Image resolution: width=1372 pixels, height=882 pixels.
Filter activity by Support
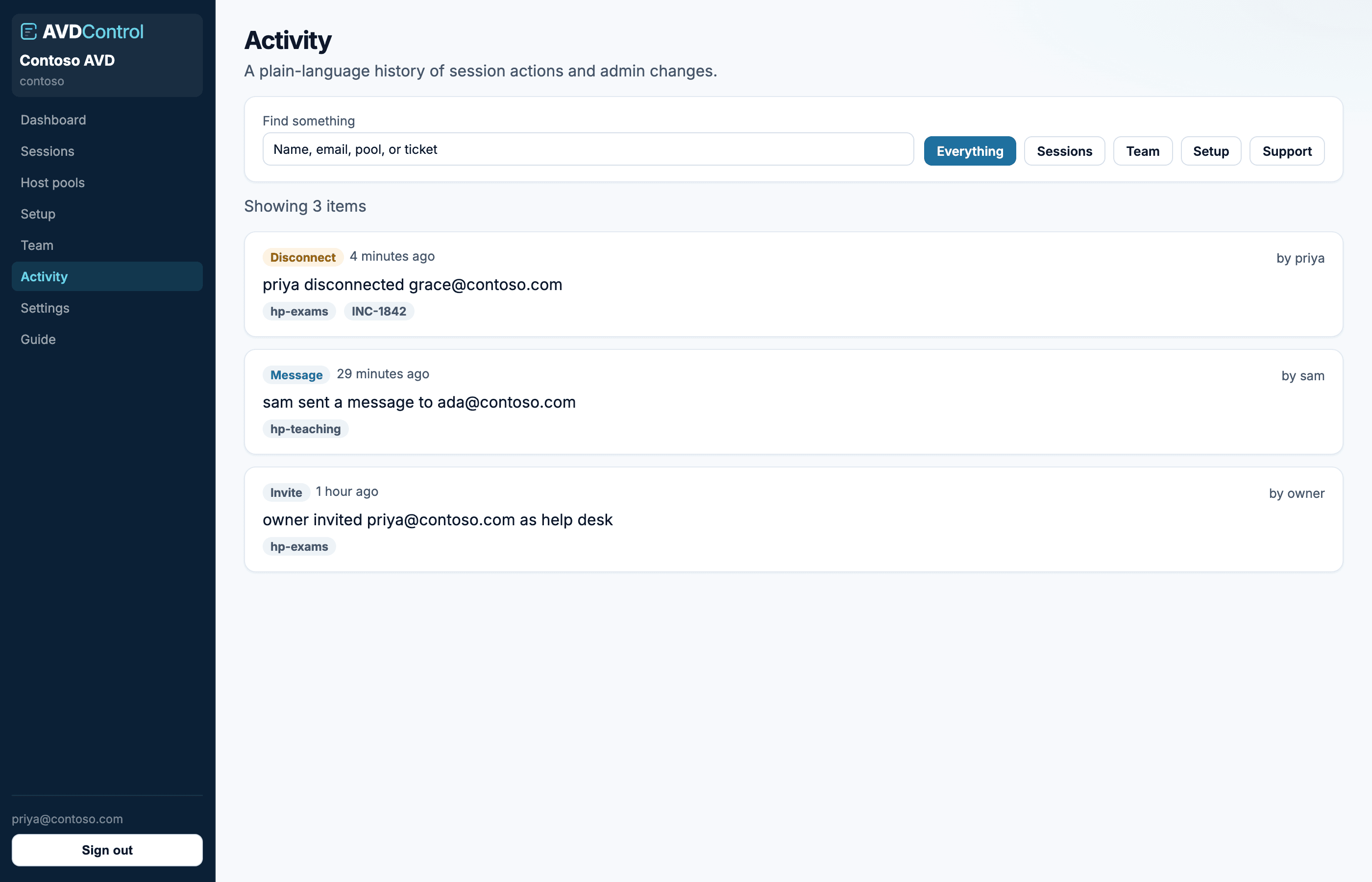tap(1287, 151)
